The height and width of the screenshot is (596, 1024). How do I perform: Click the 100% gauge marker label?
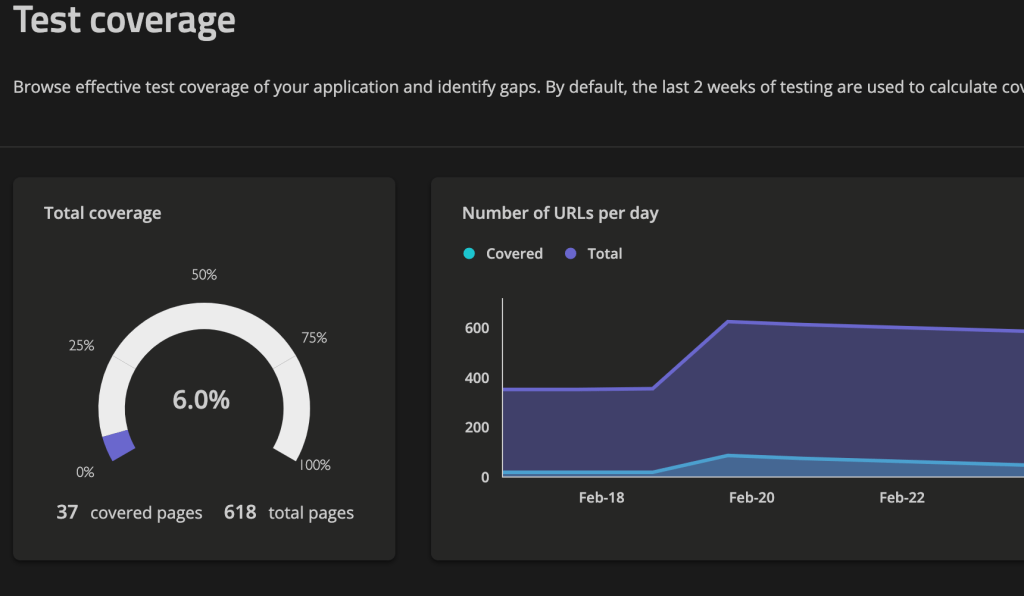pos(315,465)
